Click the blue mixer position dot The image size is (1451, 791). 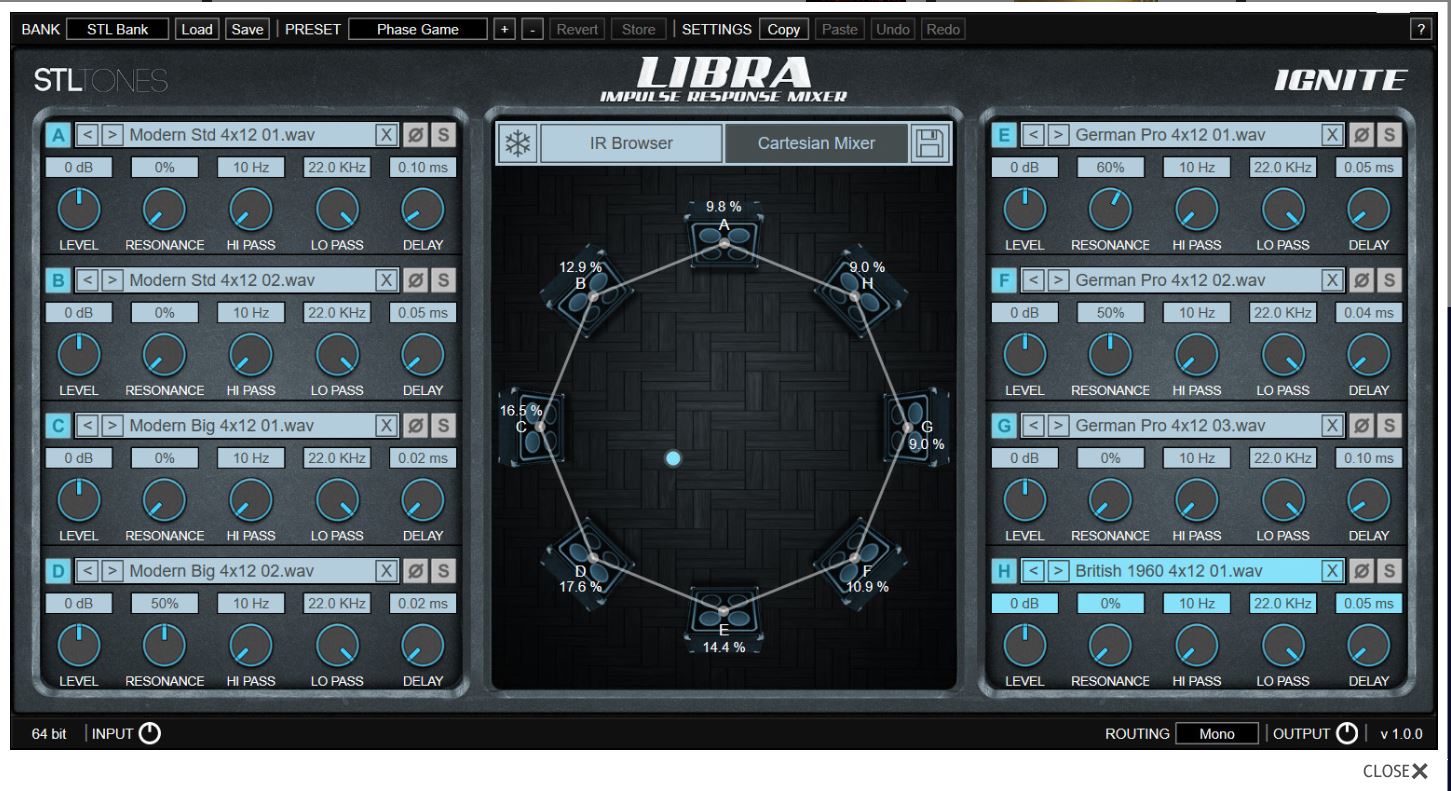point(673,458)
